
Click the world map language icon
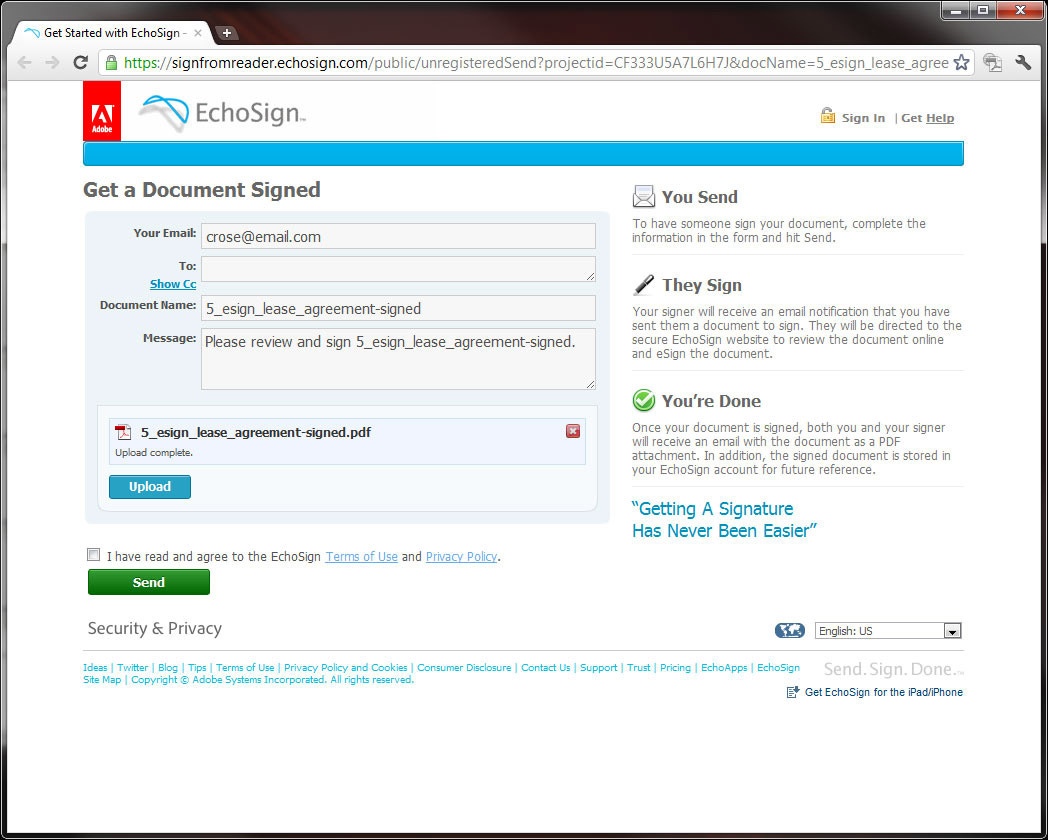[789, 630]
